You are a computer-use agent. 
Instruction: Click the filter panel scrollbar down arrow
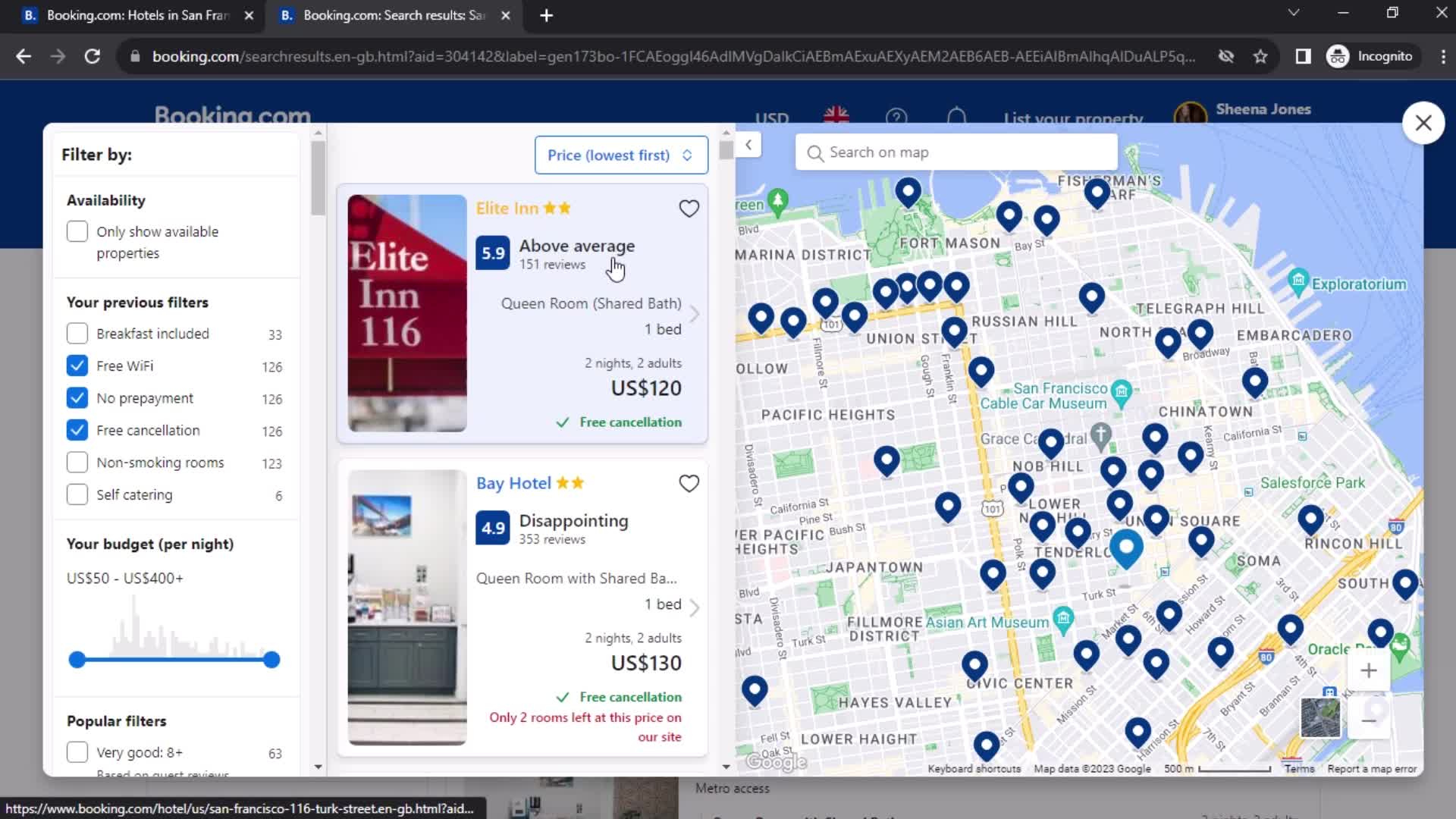tap(318, 767)
